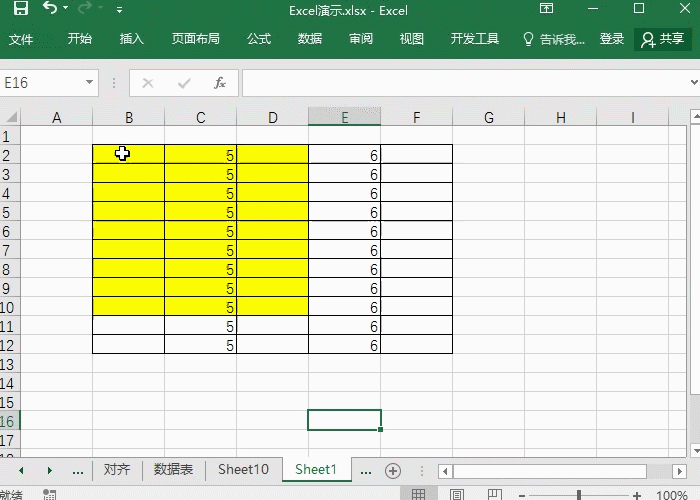Switch to Page Layout view icon
Image resolution: width=700 pixels, height=500 pixels.
pyautogui.click(x=457, y=494)
